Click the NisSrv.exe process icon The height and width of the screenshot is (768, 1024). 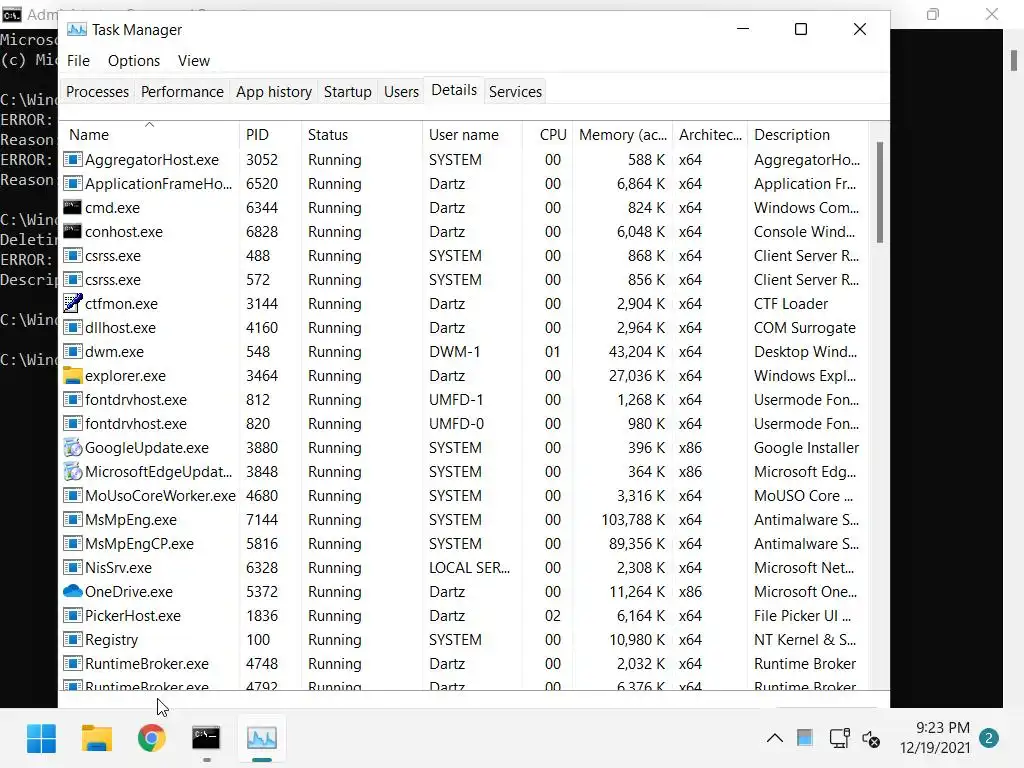(72, 568)
